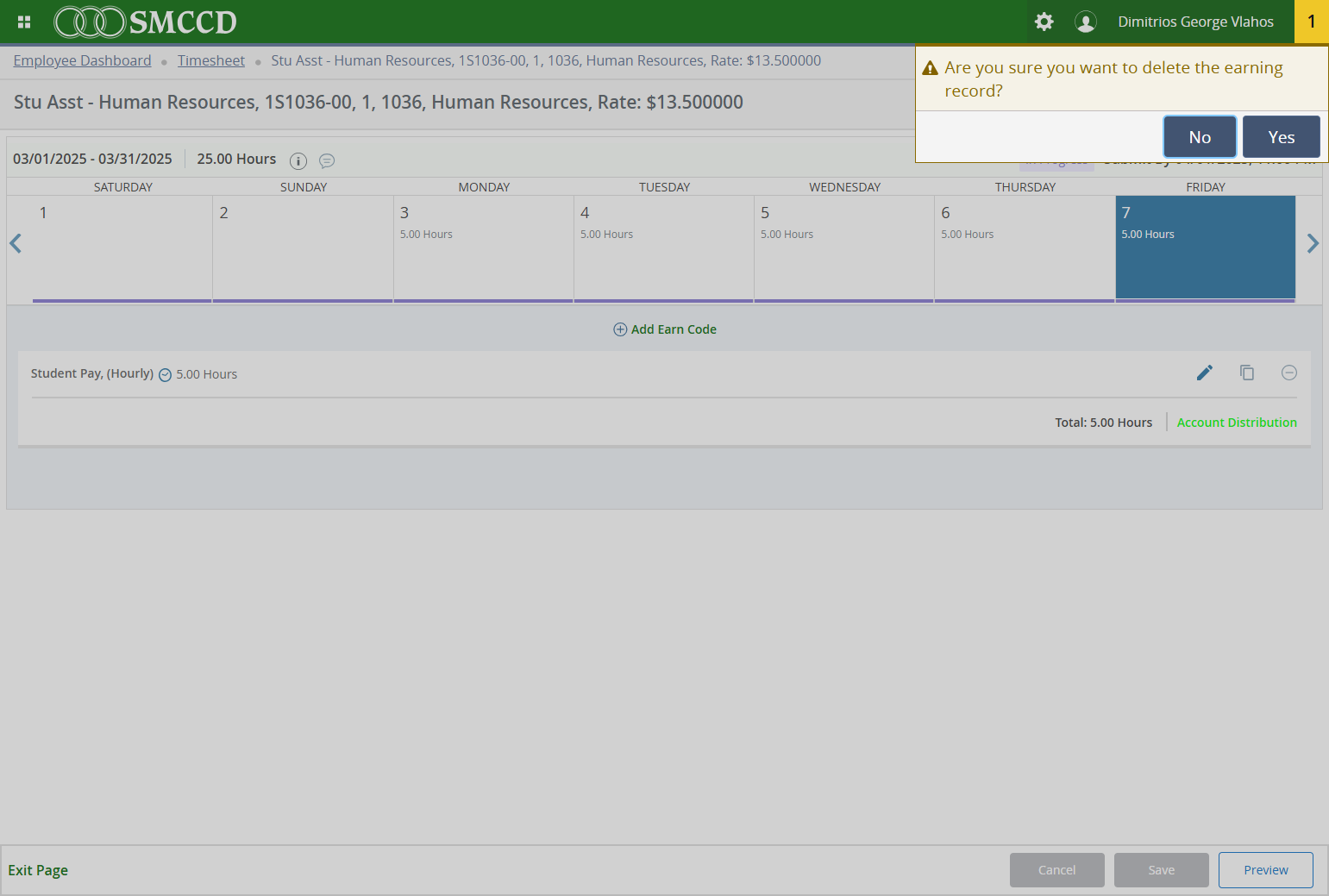Open the app grid menu icon
This screenshot has width=1329, height=896.
click(24, 22)
